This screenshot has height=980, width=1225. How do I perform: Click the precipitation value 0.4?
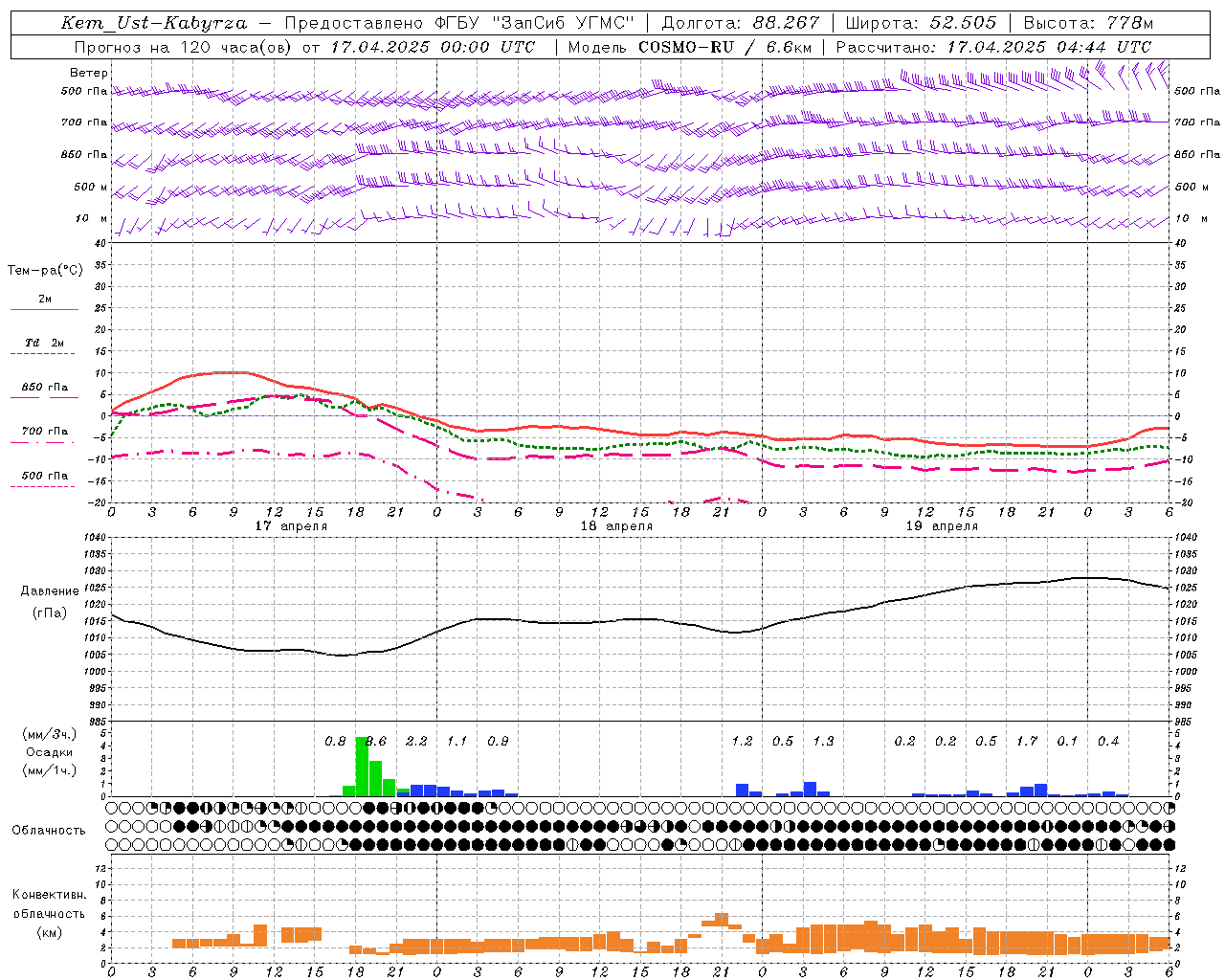tap(1108, 742)
